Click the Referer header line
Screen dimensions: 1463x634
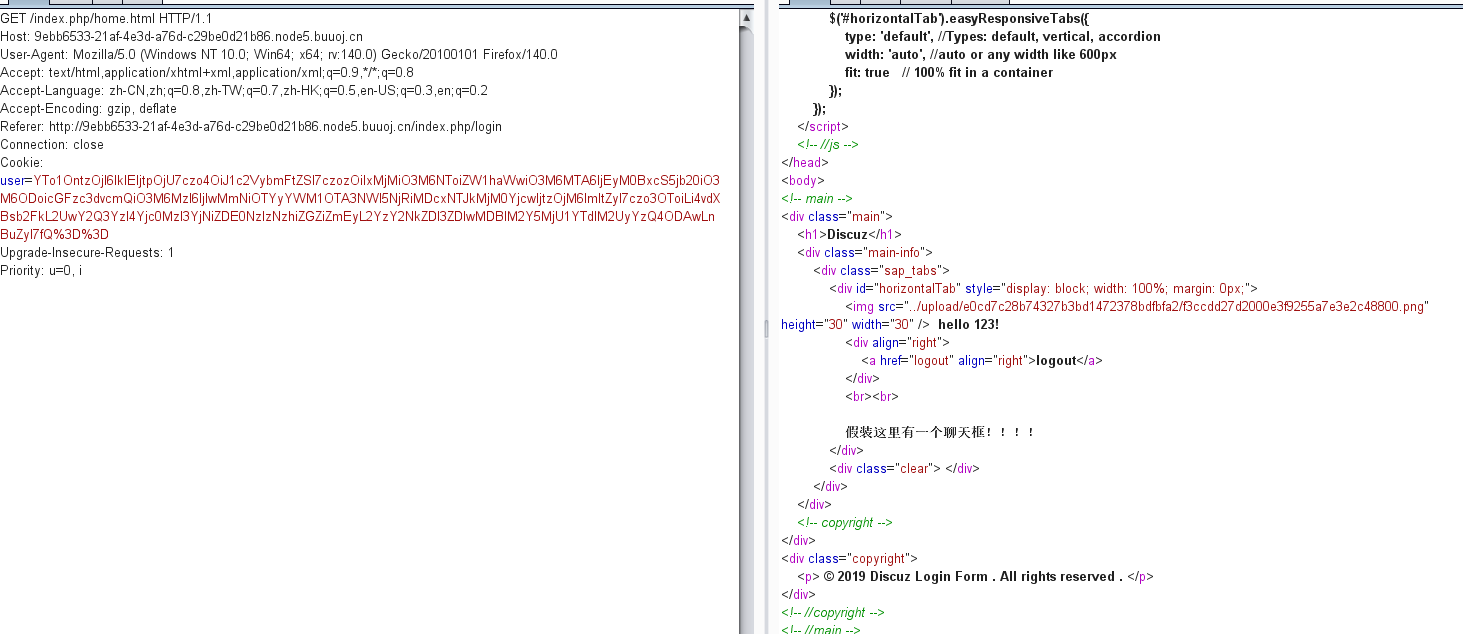click(251, 127)
